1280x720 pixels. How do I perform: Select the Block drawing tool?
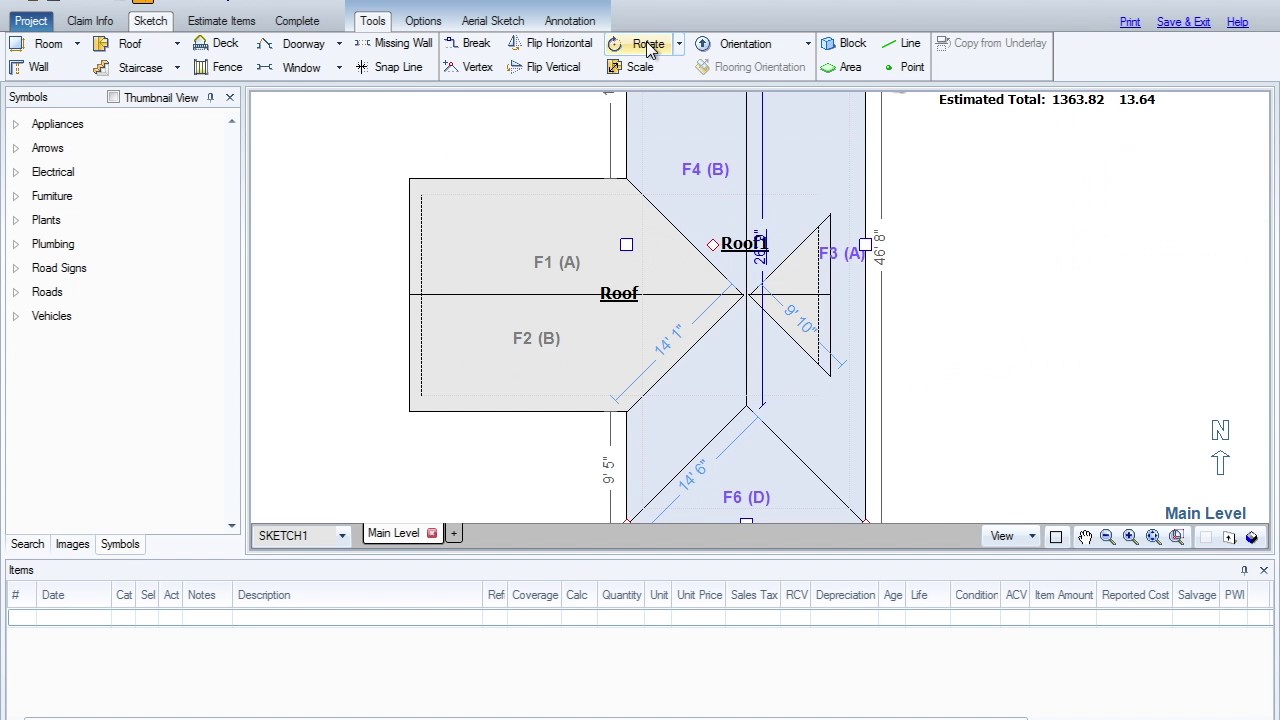[828, 44]
